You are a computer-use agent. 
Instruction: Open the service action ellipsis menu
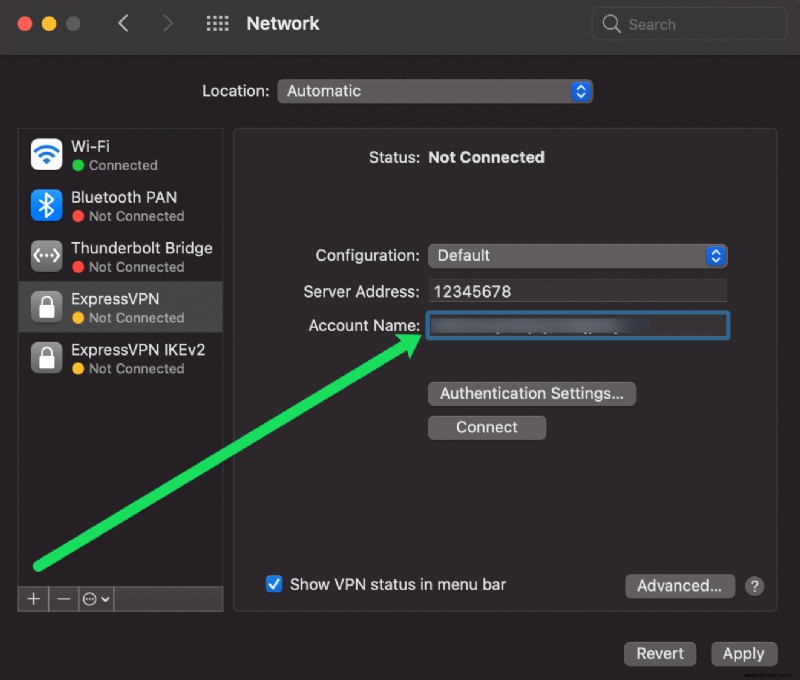pos(96,599)
